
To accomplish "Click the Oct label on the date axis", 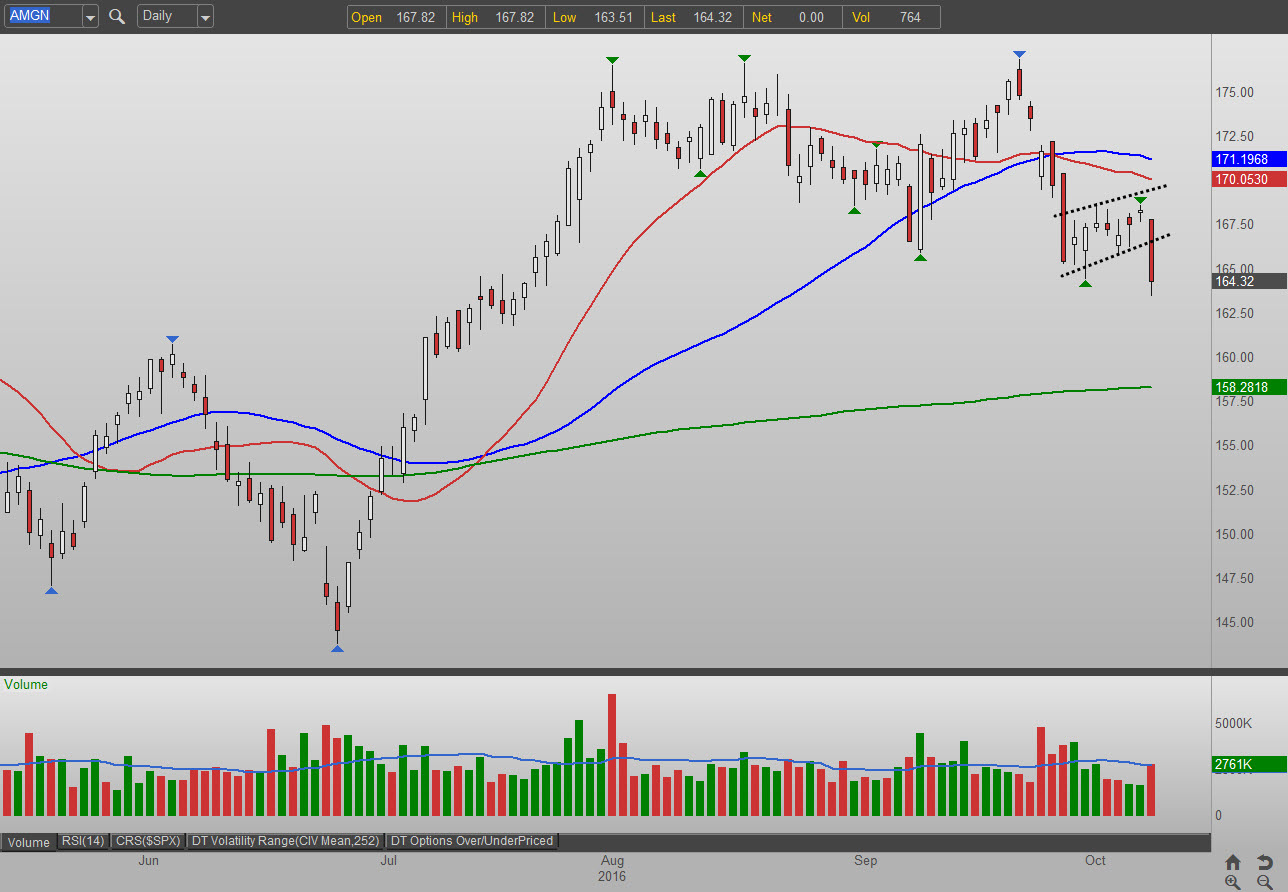I will click(x=1096, y=861).
